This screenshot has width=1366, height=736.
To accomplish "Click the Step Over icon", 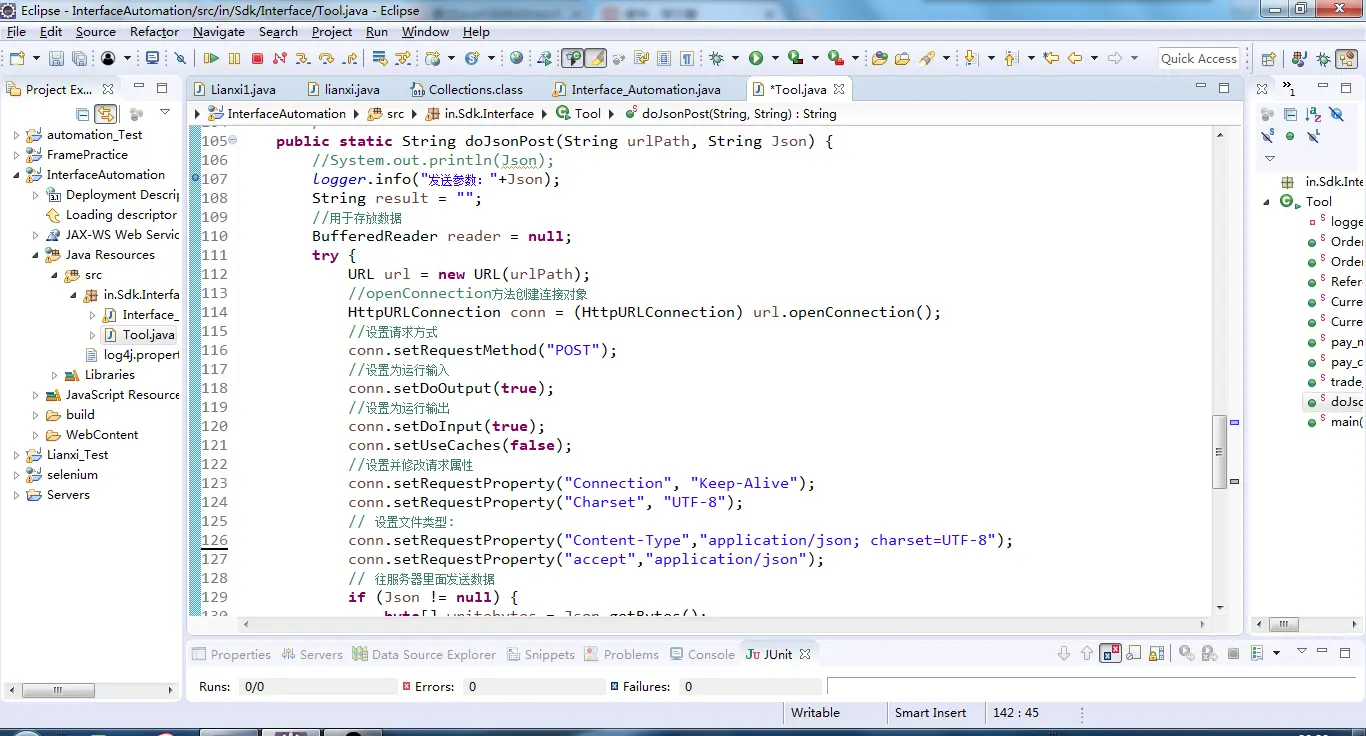I will (x=325, y=59).
